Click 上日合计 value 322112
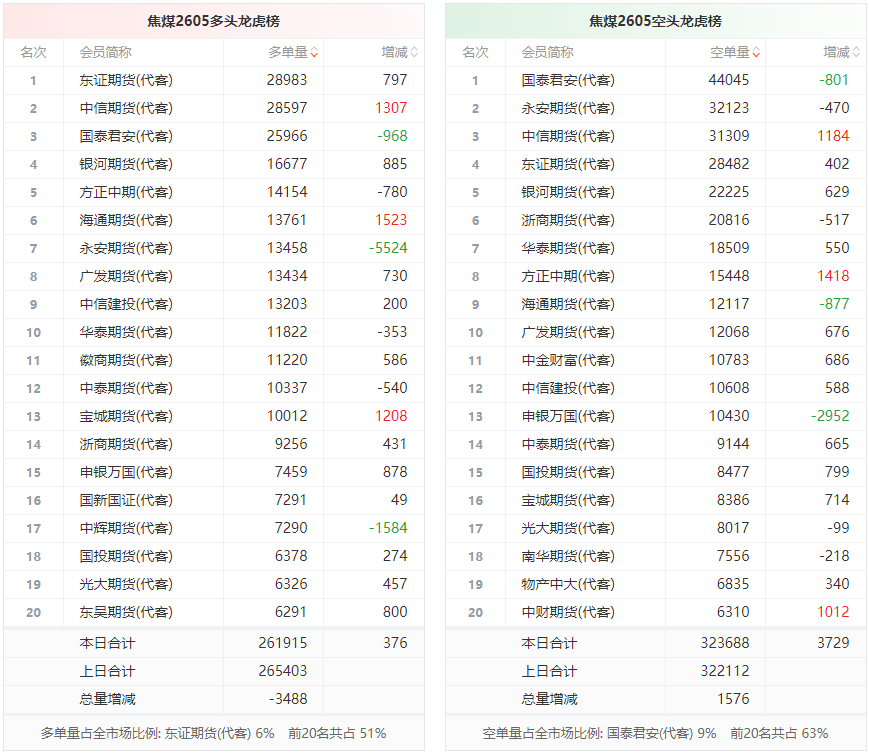The width and height of the screenshot is (869, 755). (725, 671)
